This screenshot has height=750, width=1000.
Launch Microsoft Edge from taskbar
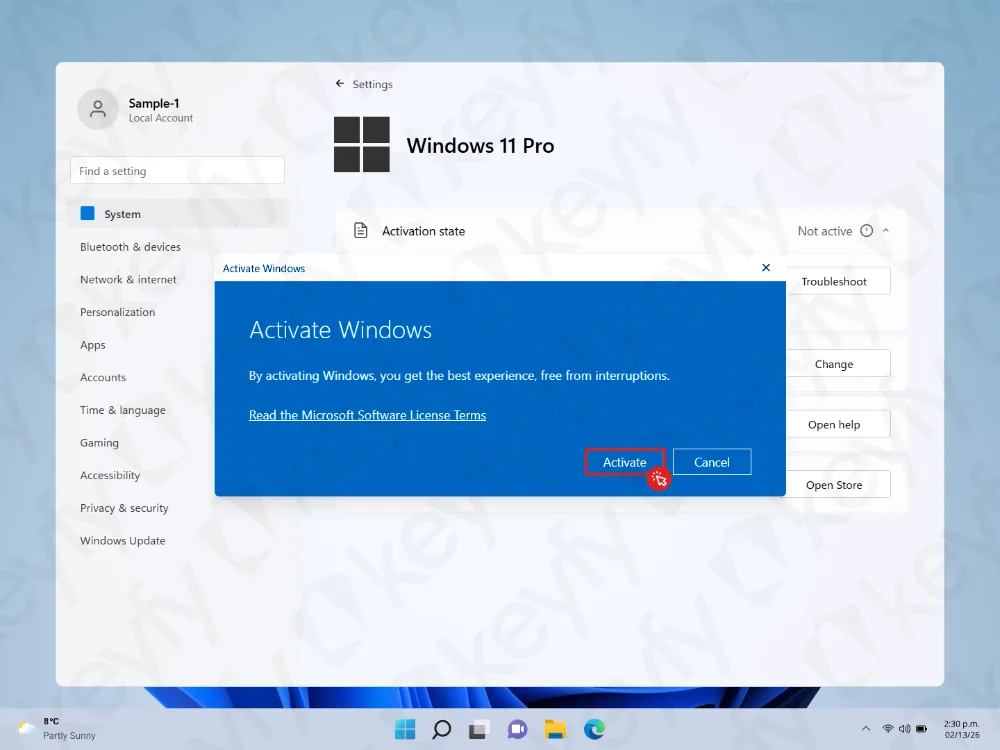tap(594, 729)
